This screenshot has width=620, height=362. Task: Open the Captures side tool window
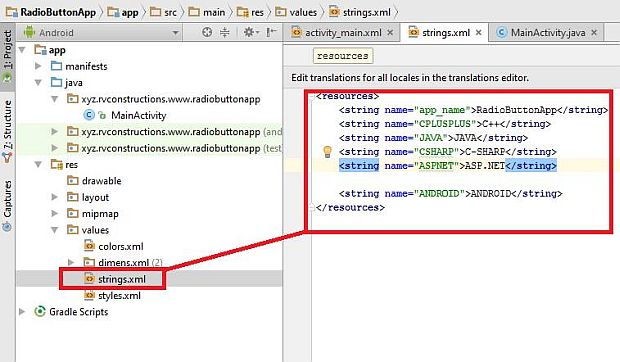(7, 206)
